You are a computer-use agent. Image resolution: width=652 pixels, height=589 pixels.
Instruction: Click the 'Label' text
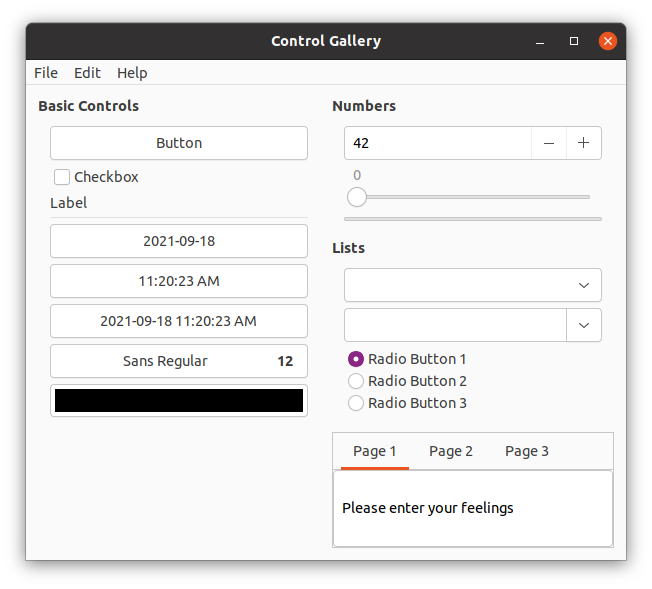(69, 203)
